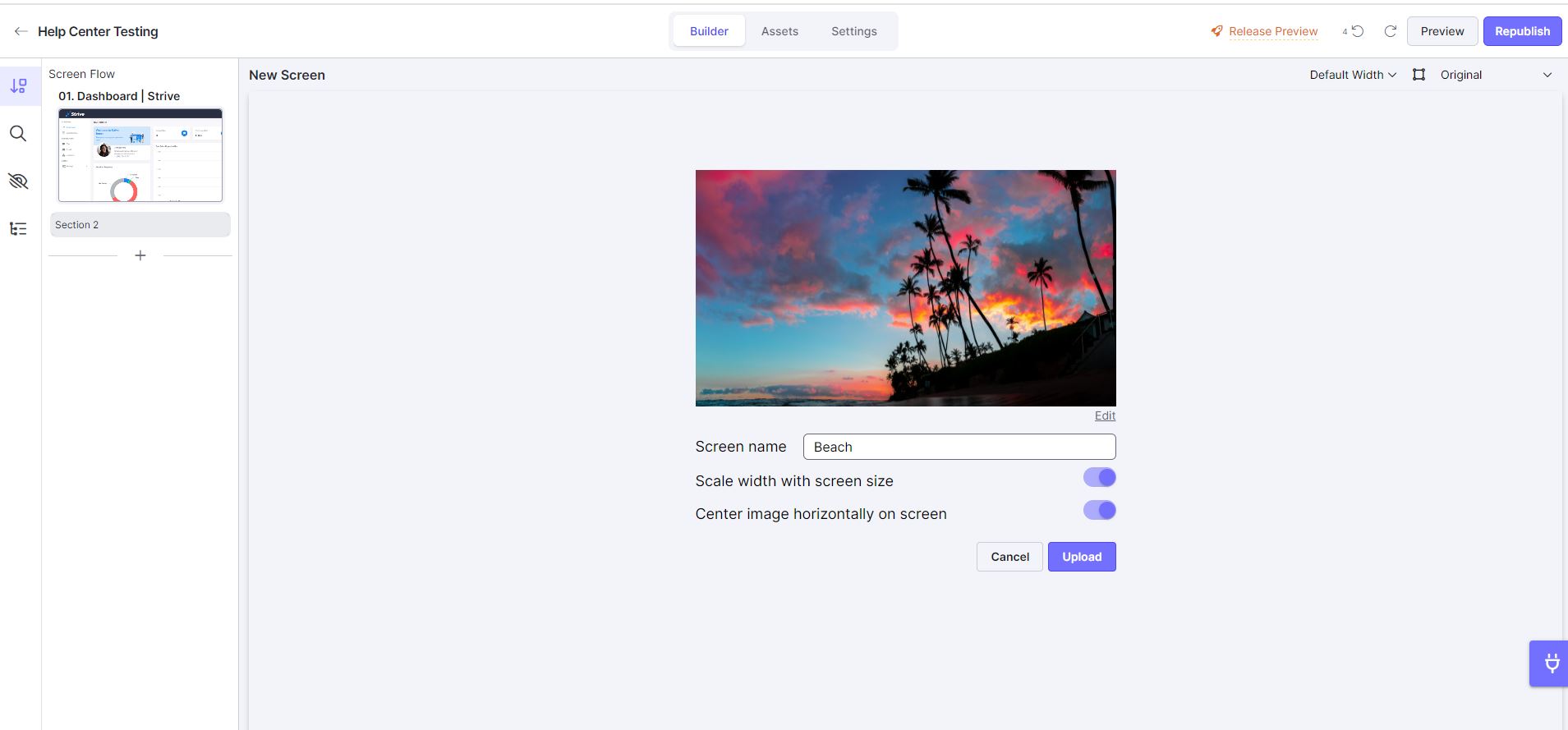Toggle Center image horizontally on screen

click(x=1099, y=510)
